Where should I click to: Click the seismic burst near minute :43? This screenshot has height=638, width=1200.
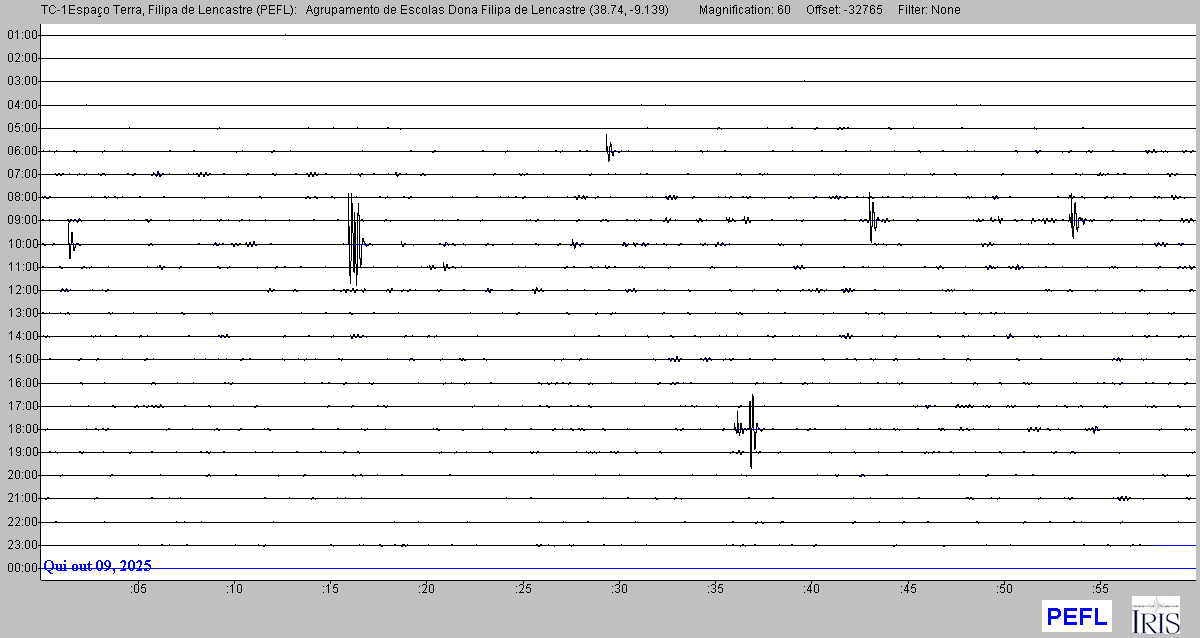coord(872,218)
